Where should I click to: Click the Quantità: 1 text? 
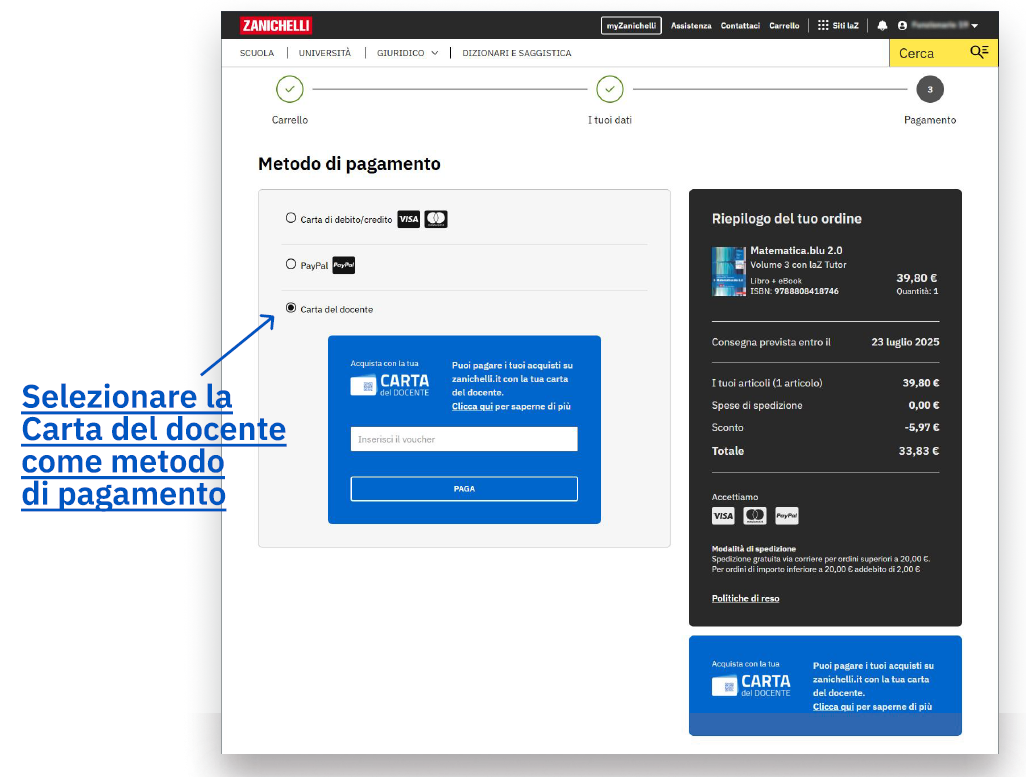(917, 291)
